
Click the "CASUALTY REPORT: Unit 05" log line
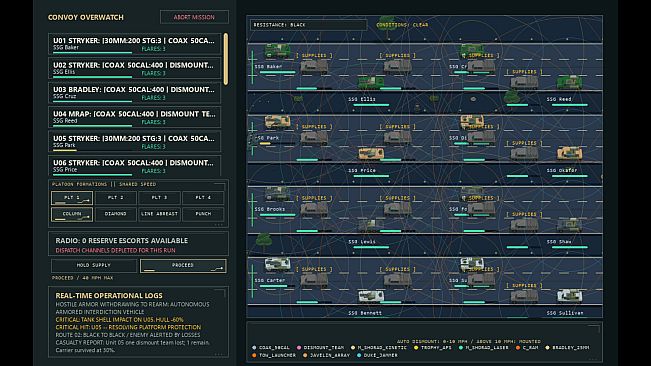pos(133,343)
